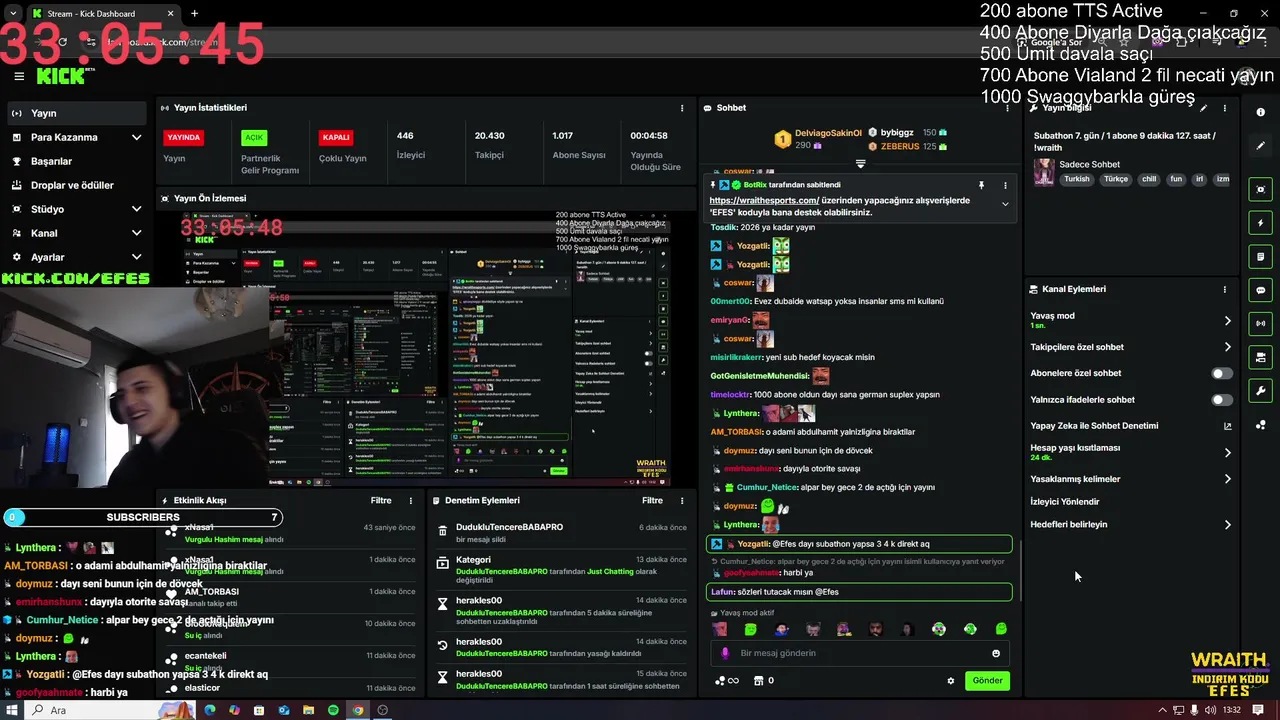Image resolution: width=1280 pixels, height=720 pixels.
Task: Open the Yavaş mod options arrow
Action: click(1228, 321)
